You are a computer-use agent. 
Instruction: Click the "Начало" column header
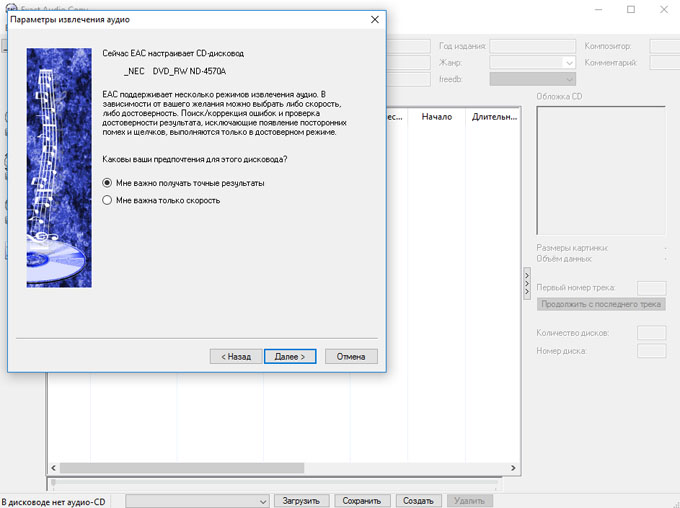(x=437, y=117)
